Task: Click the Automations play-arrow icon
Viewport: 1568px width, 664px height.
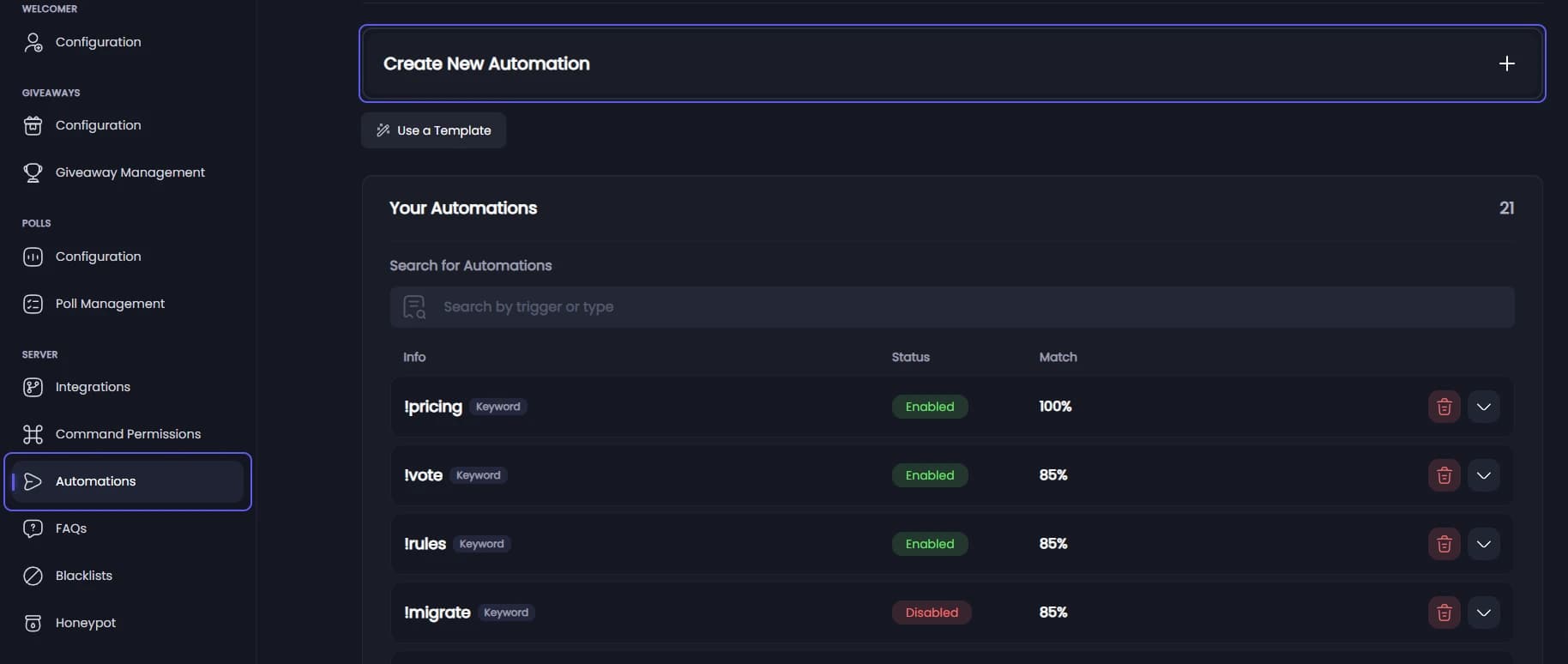Action: click(33, 481)
